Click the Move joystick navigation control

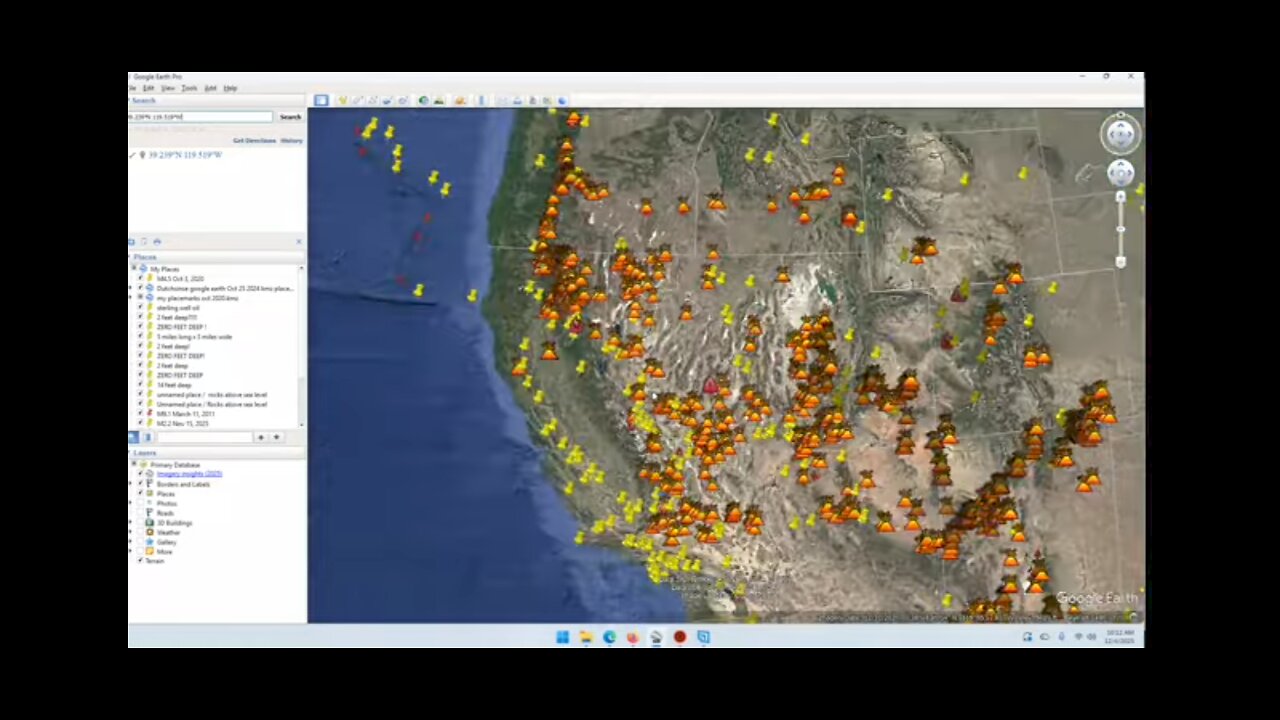click(1120, 173)
